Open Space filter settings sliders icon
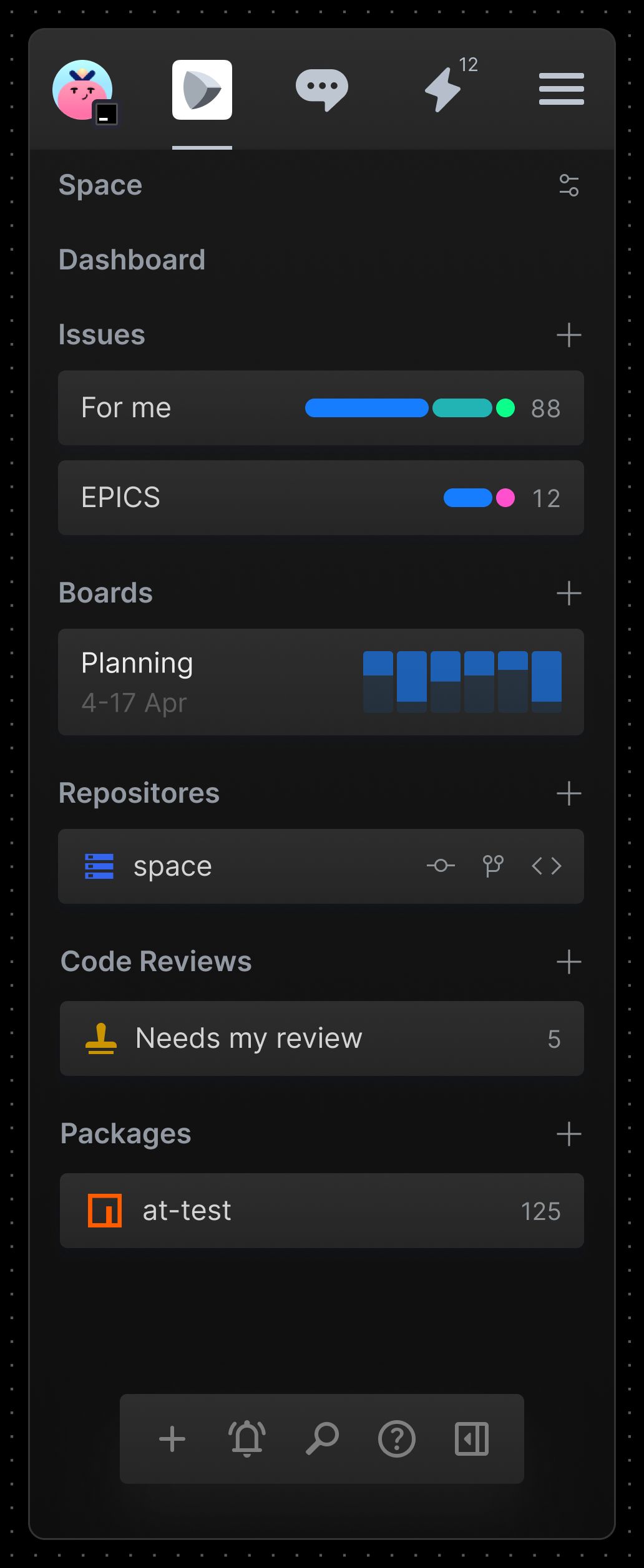The image size is (644, 1568). (569, 185)
